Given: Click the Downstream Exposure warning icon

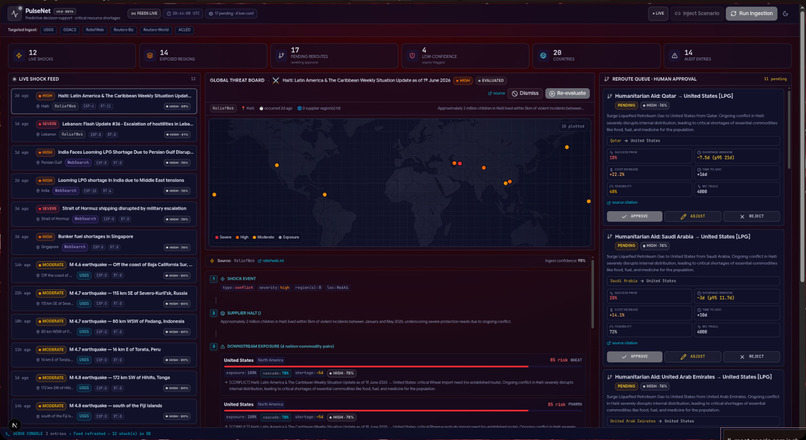Looking at the screenshot, I should pyautogui.click(x=223, y=346).
